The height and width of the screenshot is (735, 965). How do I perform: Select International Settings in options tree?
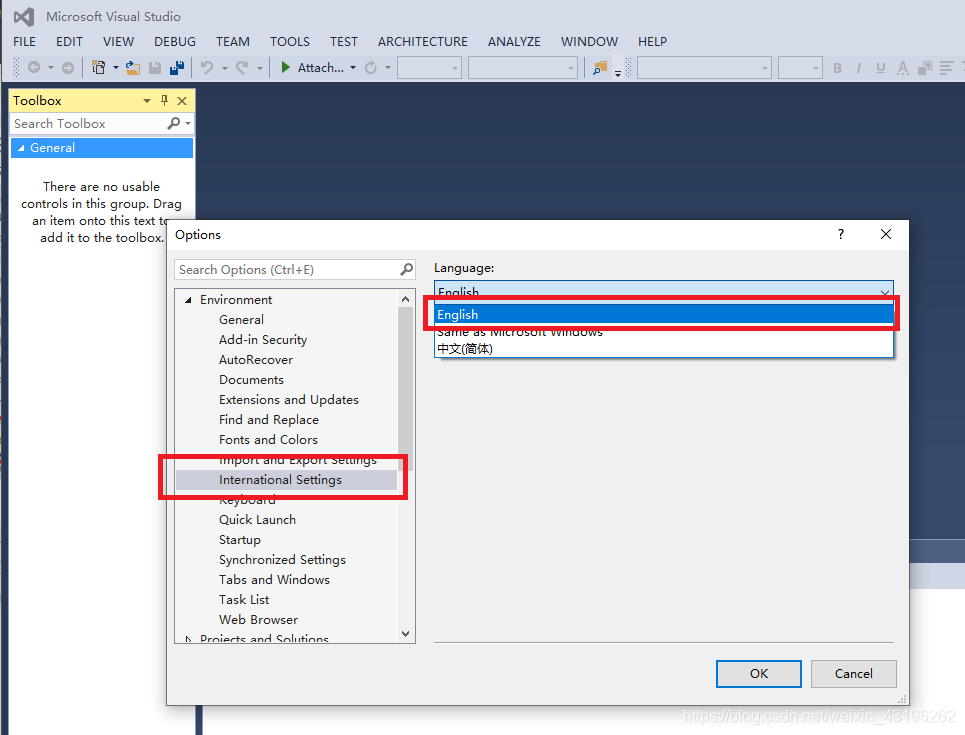286,480
